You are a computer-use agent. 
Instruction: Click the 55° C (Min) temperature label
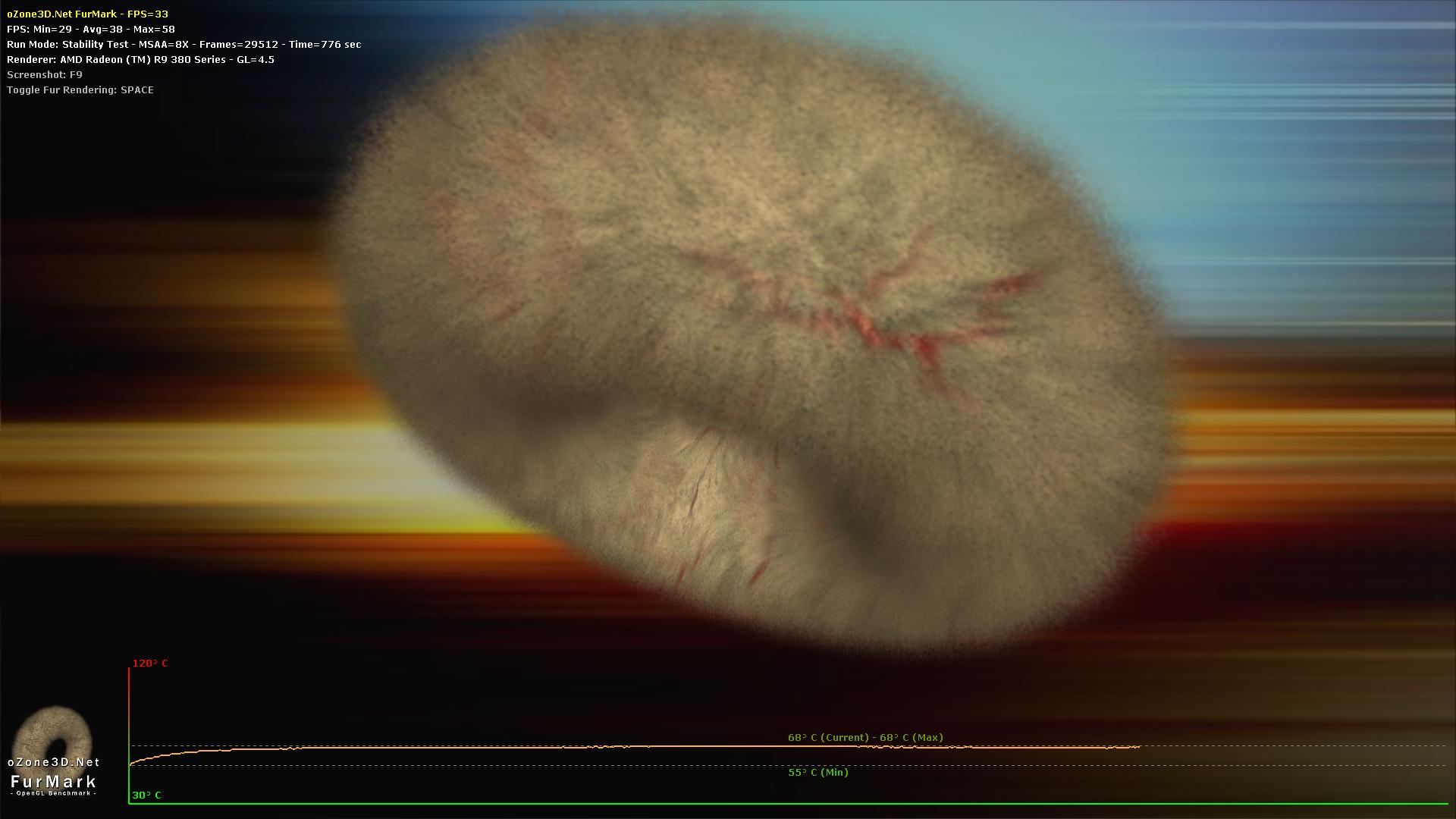[818, 773]
